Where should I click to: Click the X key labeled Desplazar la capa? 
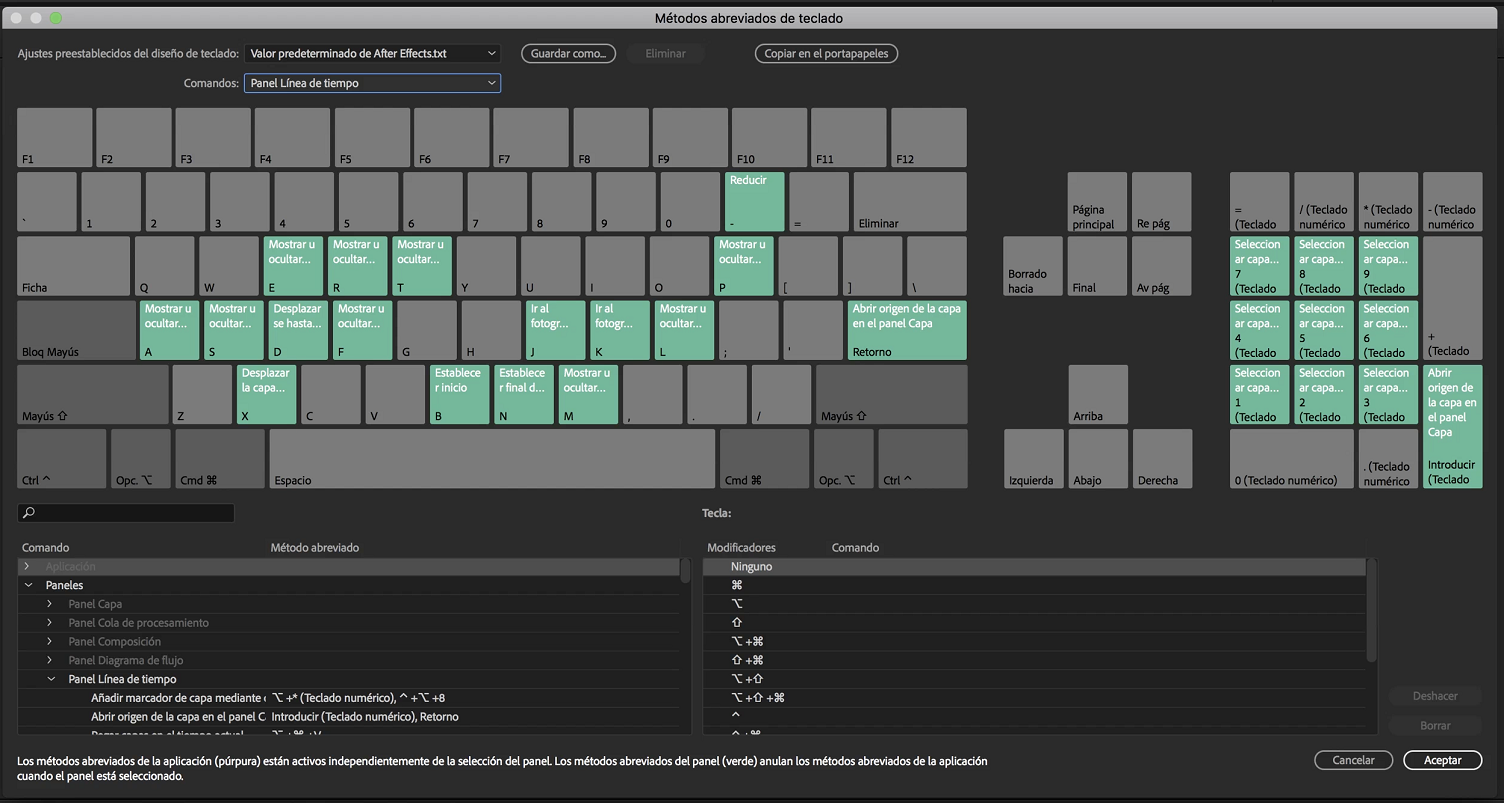[x=266, y=394]
